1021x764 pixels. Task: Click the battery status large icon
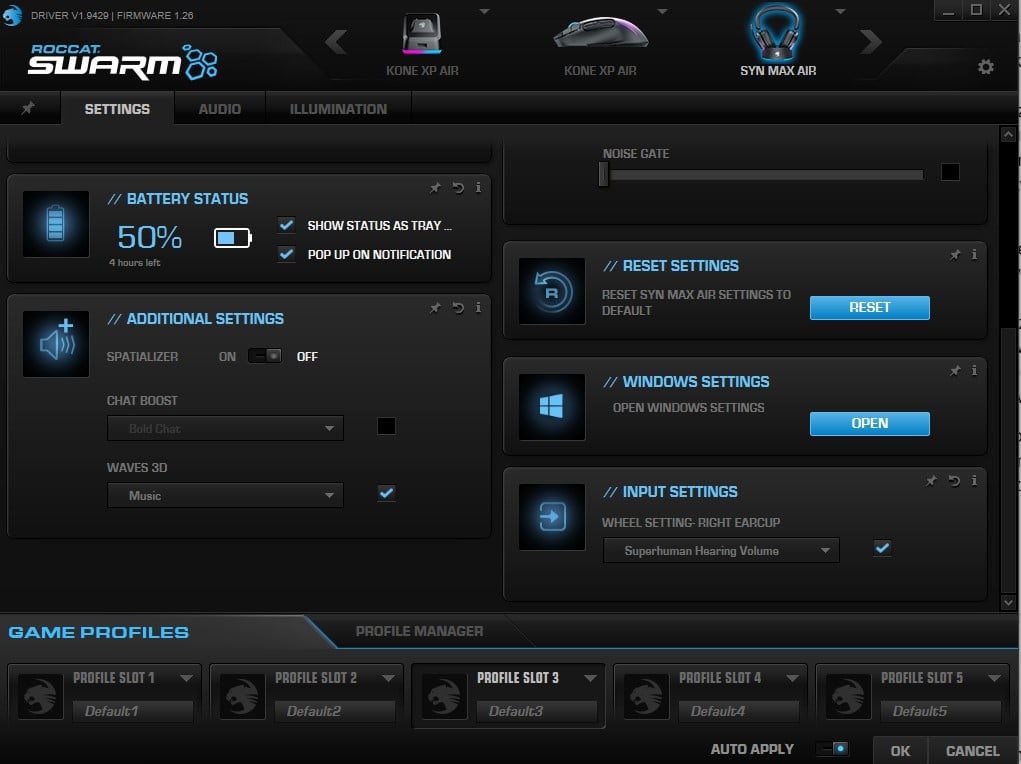coord(56,223)
